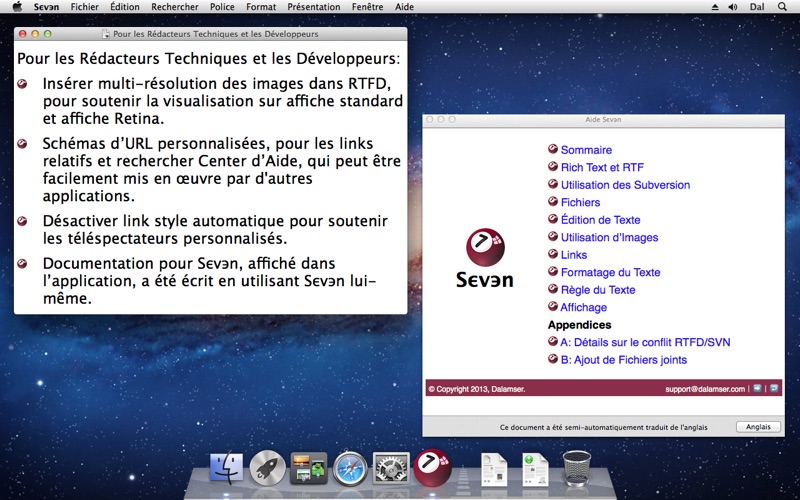Click the document proxy icon in the title bar

(x=106, y=34)
